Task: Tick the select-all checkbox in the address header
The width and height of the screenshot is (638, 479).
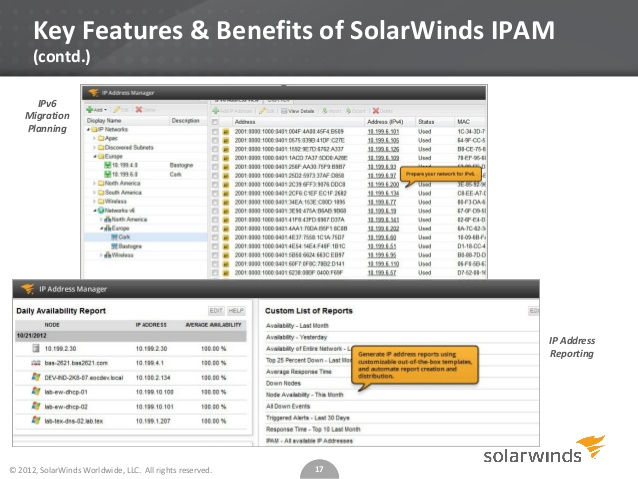Action: (215, 122)
